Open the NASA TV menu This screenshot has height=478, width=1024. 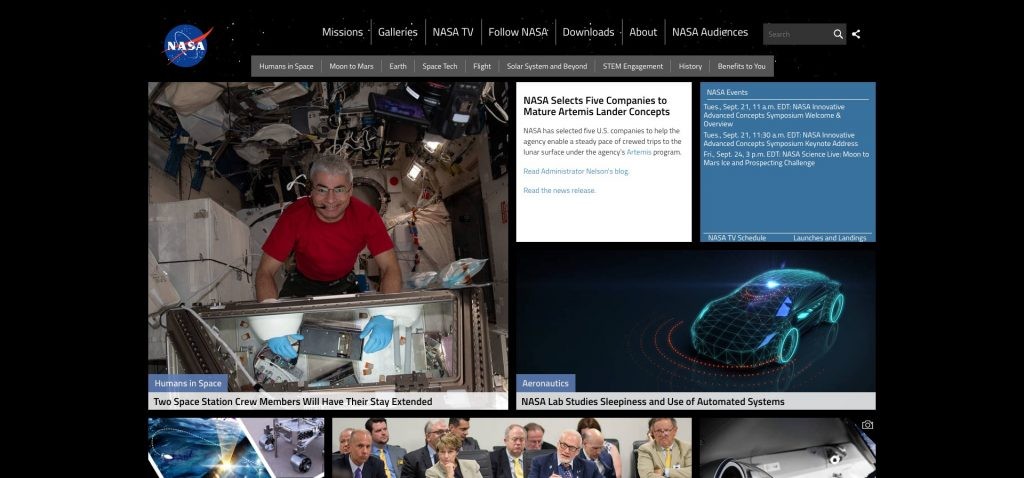(x=453, y=32)
